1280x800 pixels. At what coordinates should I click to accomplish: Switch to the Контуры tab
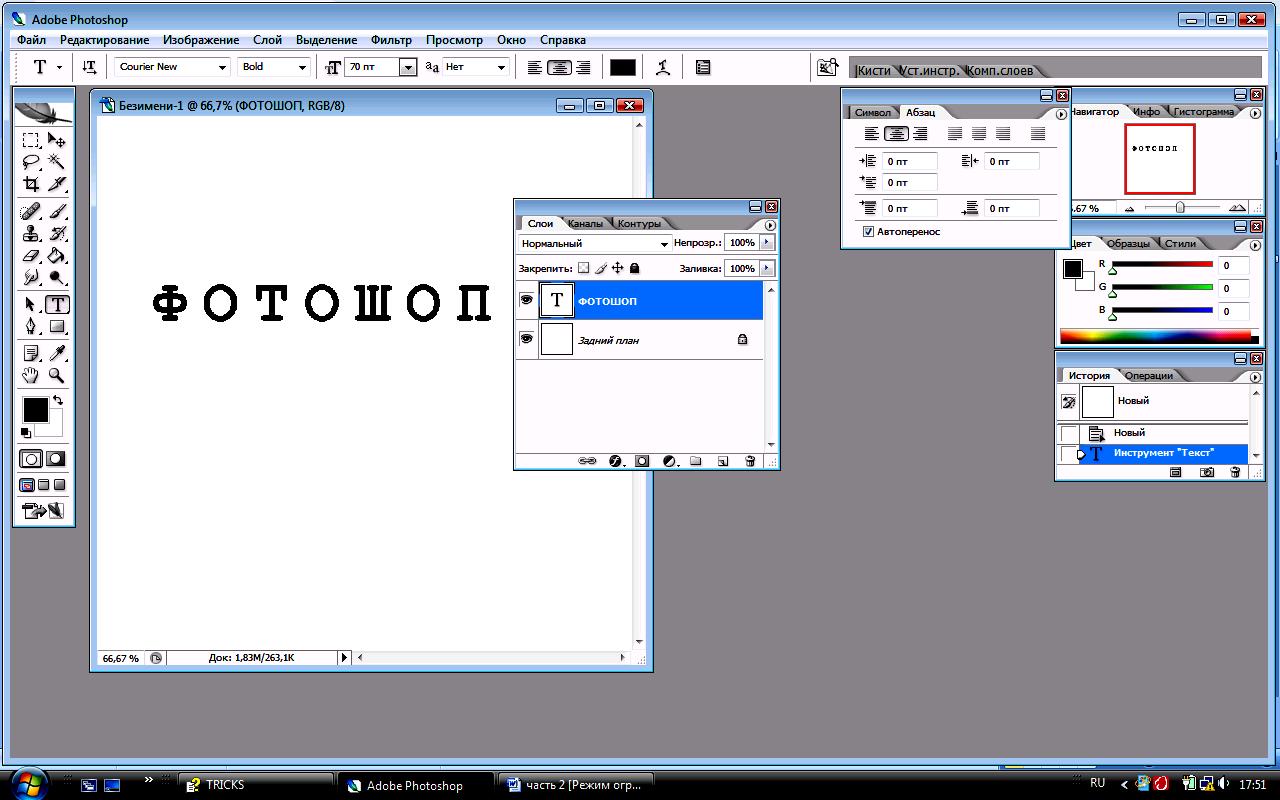click(639, 224)
